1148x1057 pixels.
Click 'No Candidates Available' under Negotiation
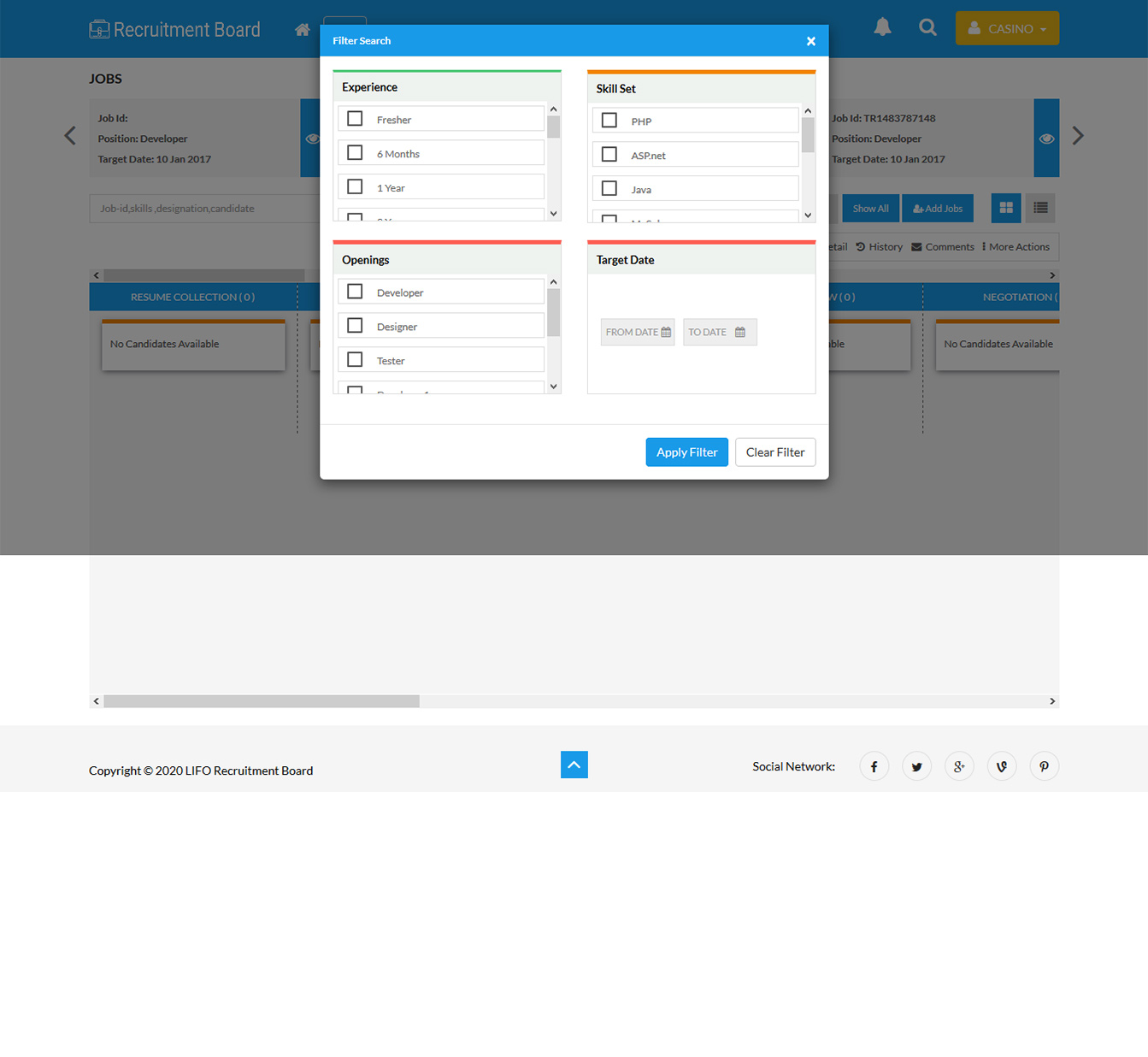pyautogui.click(x=998, y=344)
